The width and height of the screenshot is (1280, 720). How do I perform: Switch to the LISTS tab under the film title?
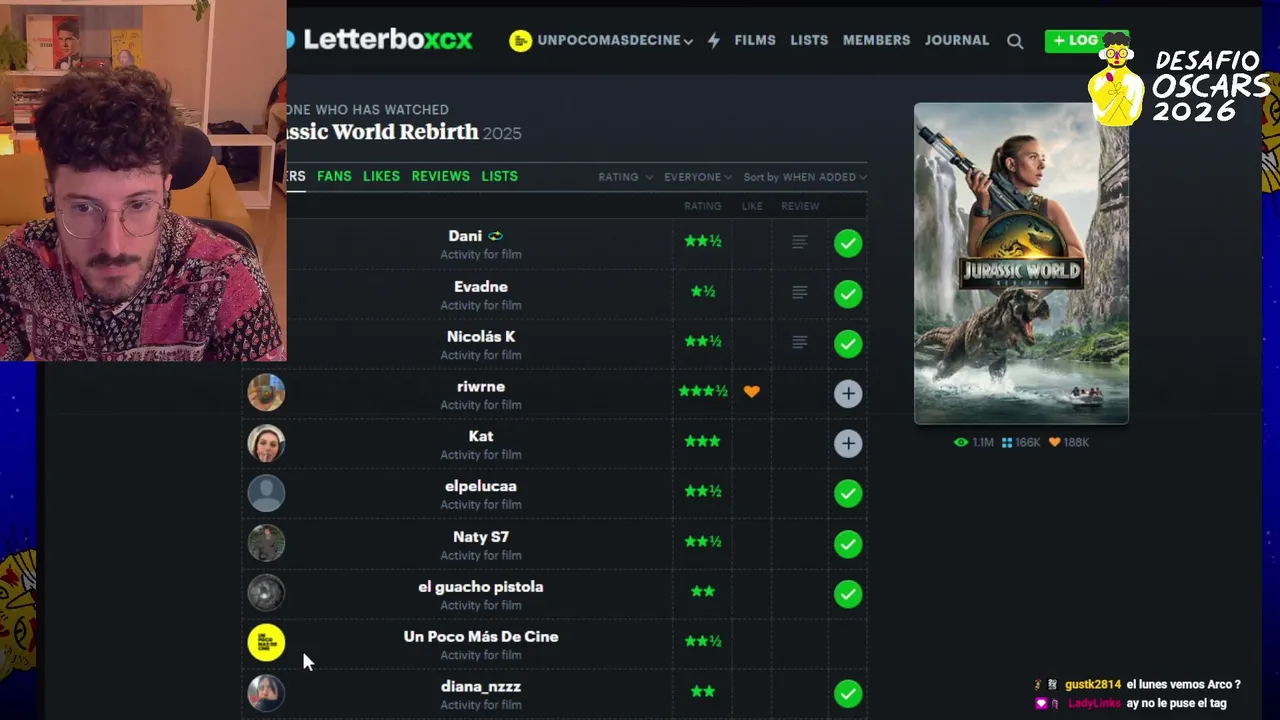[x=499, y=176]
